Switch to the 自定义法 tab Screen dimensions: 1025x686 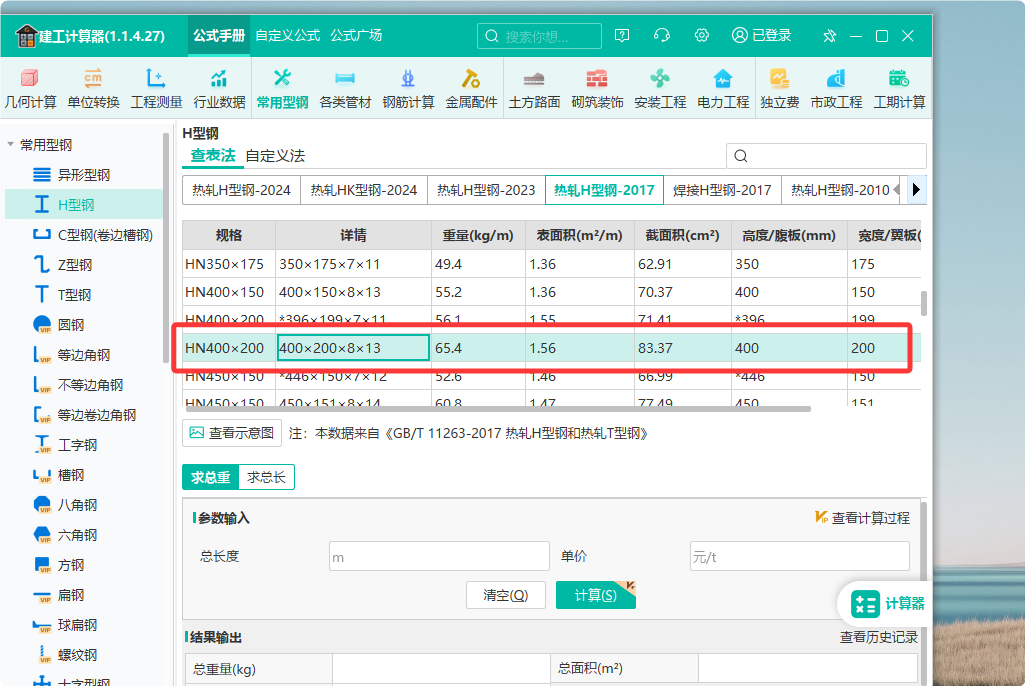point(275,156)
